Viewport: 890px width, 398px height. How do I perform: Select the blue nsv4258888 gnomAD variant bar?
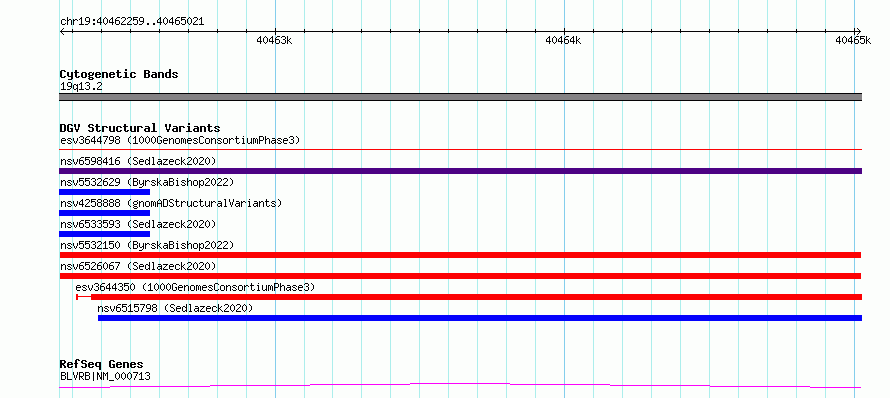tap(104, 213)
